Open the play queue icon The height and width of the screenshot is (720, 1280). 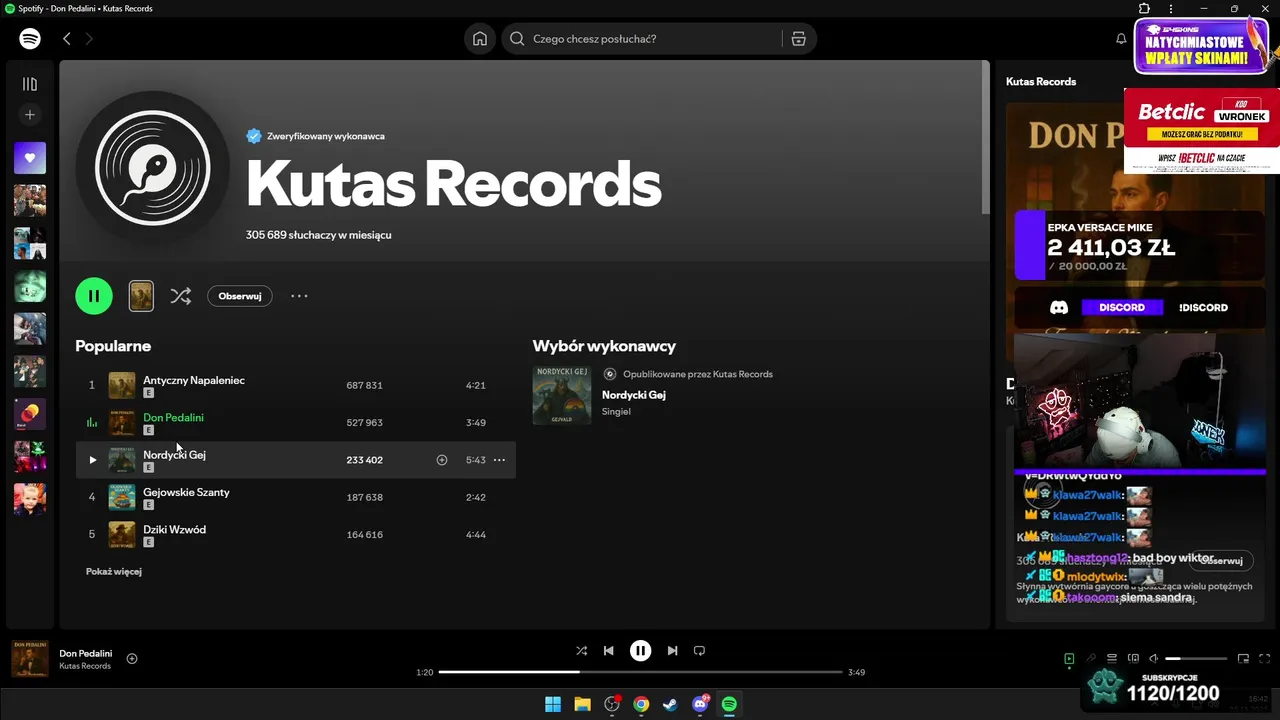click(x=1112, y=659)
